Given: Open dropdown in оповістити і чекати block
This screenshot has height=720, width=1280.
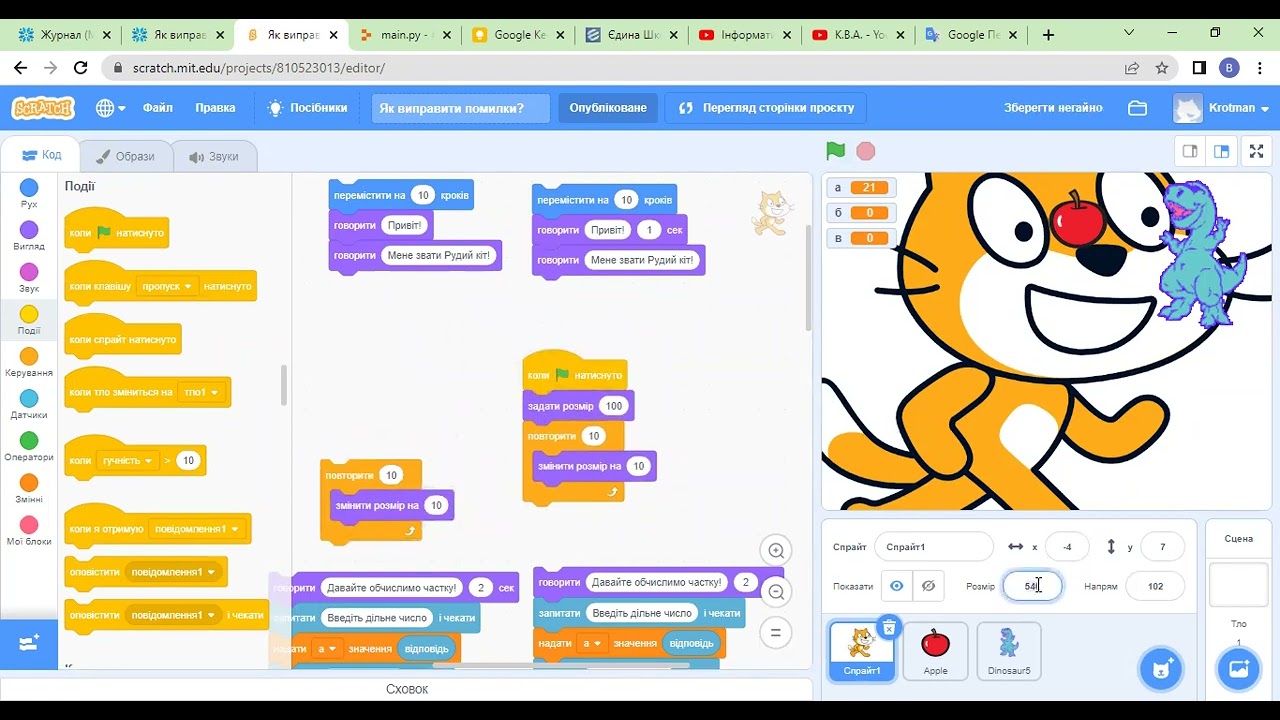Looking at the screenshot, I should pyautogui.click(x=174, y=615).
